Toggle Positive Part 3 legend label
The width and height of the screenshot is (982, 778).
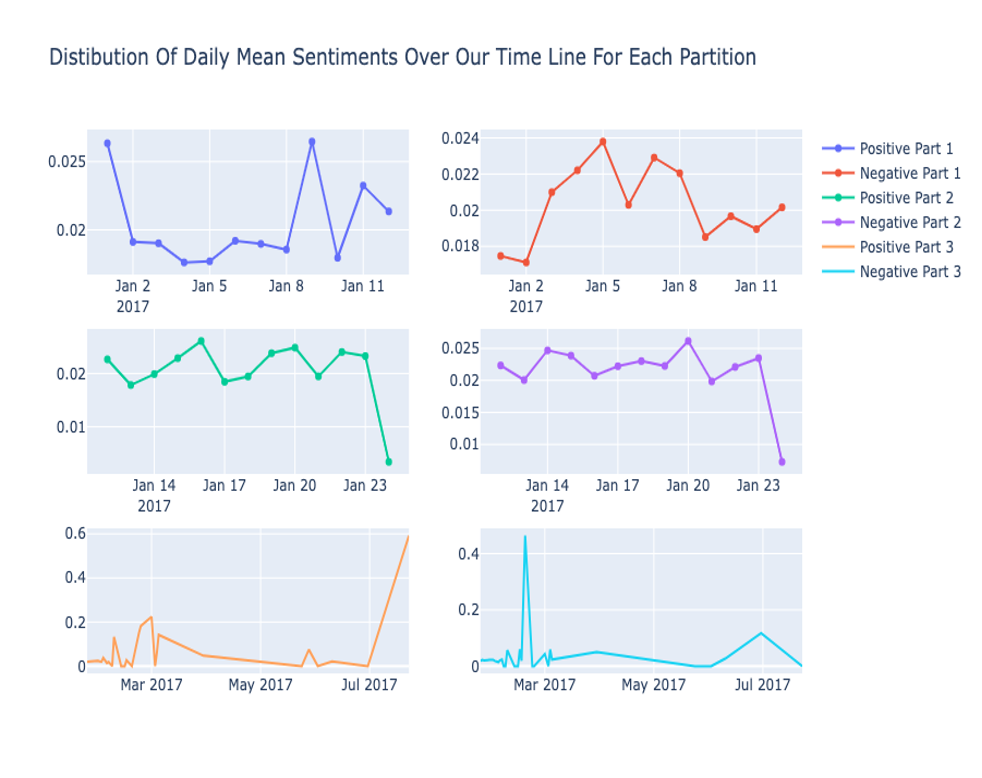coord(905,247)
